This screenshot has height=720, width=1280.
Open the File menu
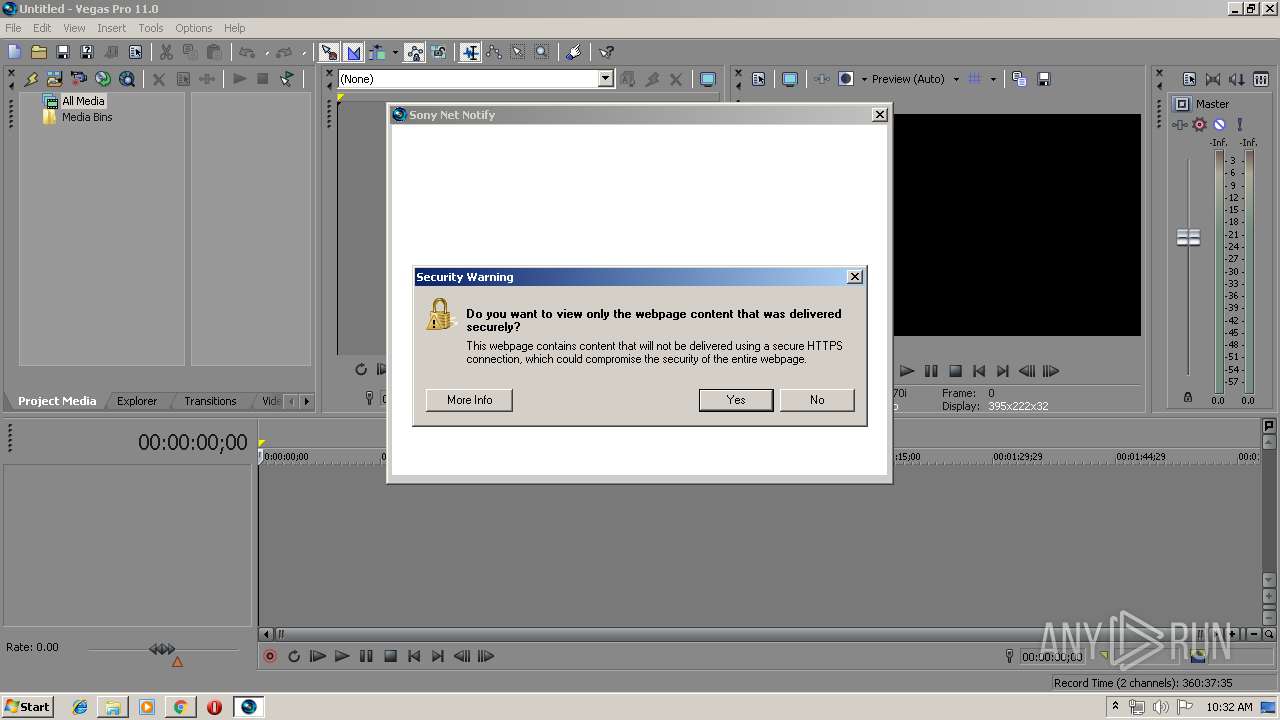13,28
